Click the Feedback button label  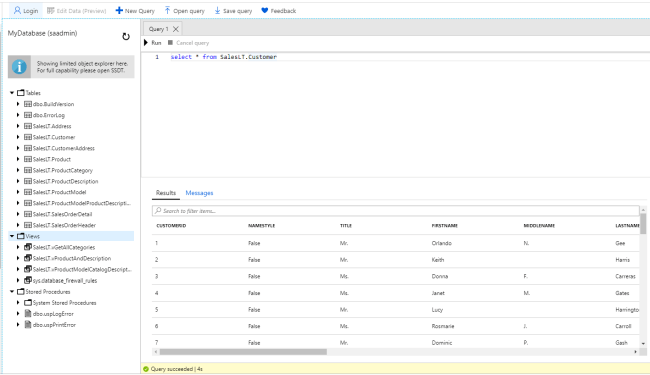pyautogui.click(x=284, y=11)
